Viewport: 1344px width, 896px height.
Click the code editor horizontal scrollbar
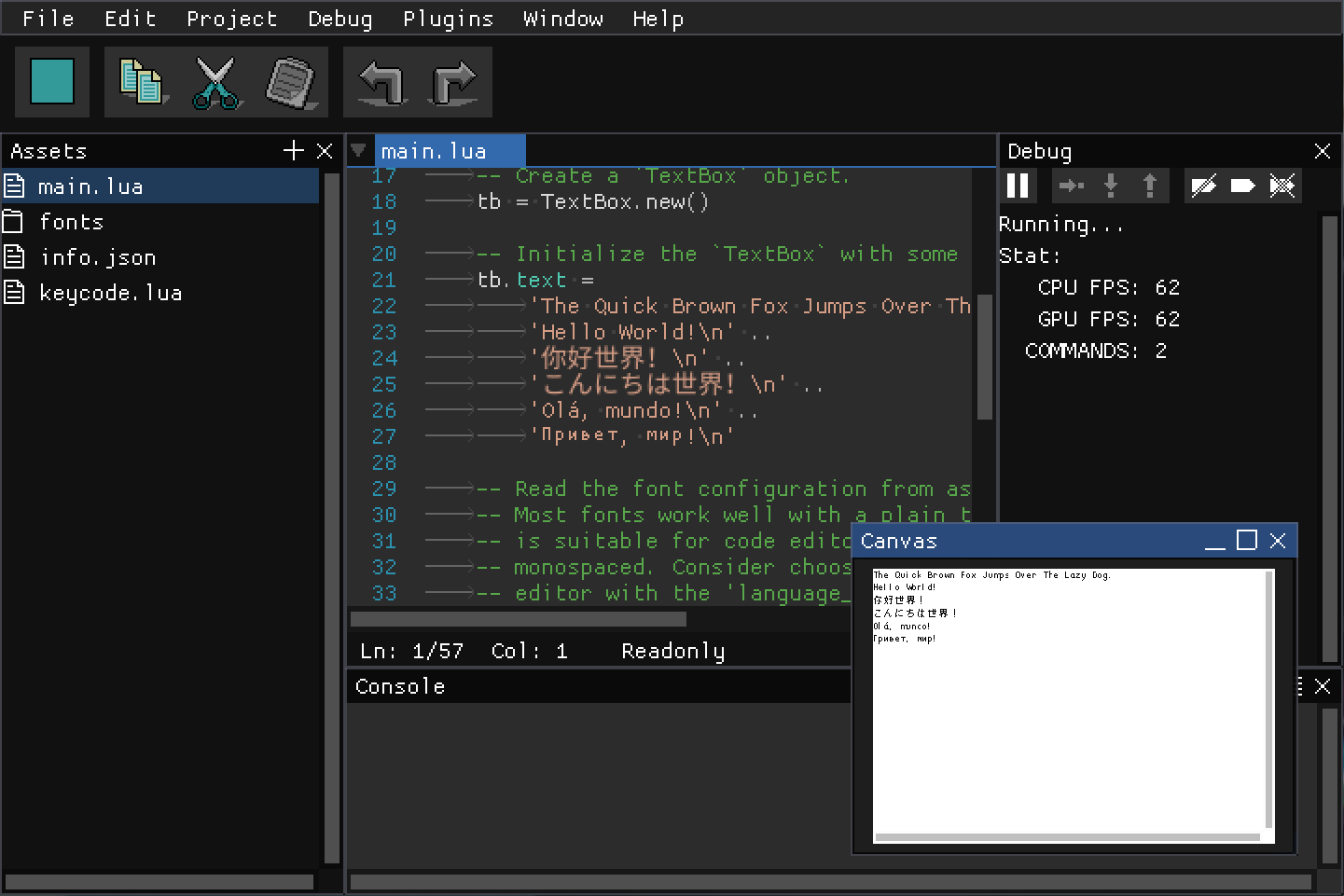[x=519, y=619]
